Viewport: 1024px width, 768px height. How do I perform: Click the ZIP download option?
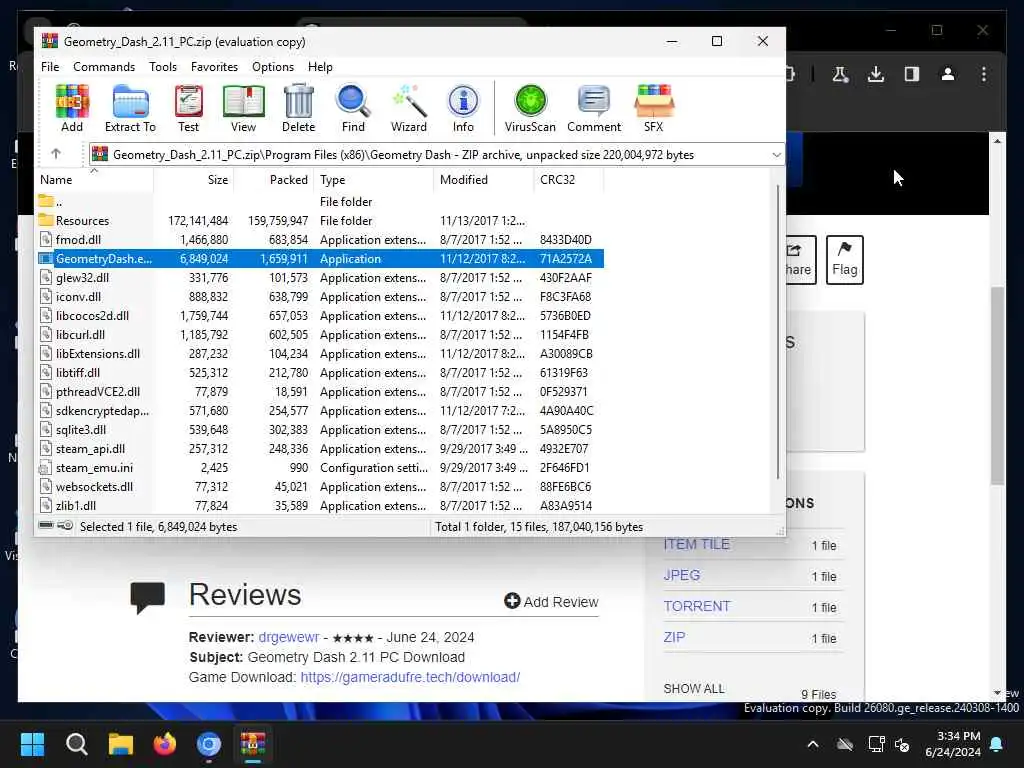coord(674,637)
